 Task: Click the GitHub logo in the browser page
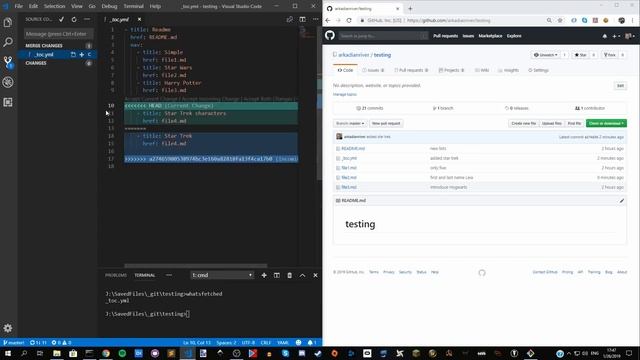pyautogui.click(x=330, y=36)
